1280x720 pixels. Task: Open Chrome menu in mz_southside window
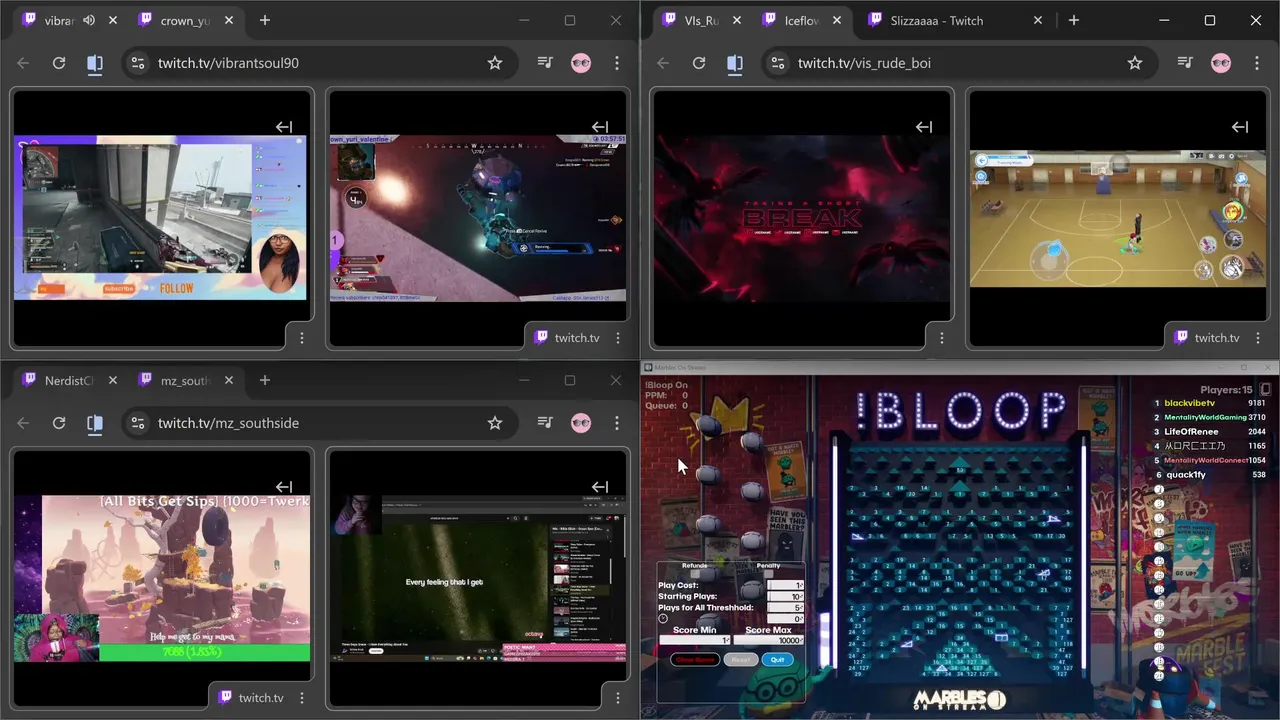(x=617, y=423)
